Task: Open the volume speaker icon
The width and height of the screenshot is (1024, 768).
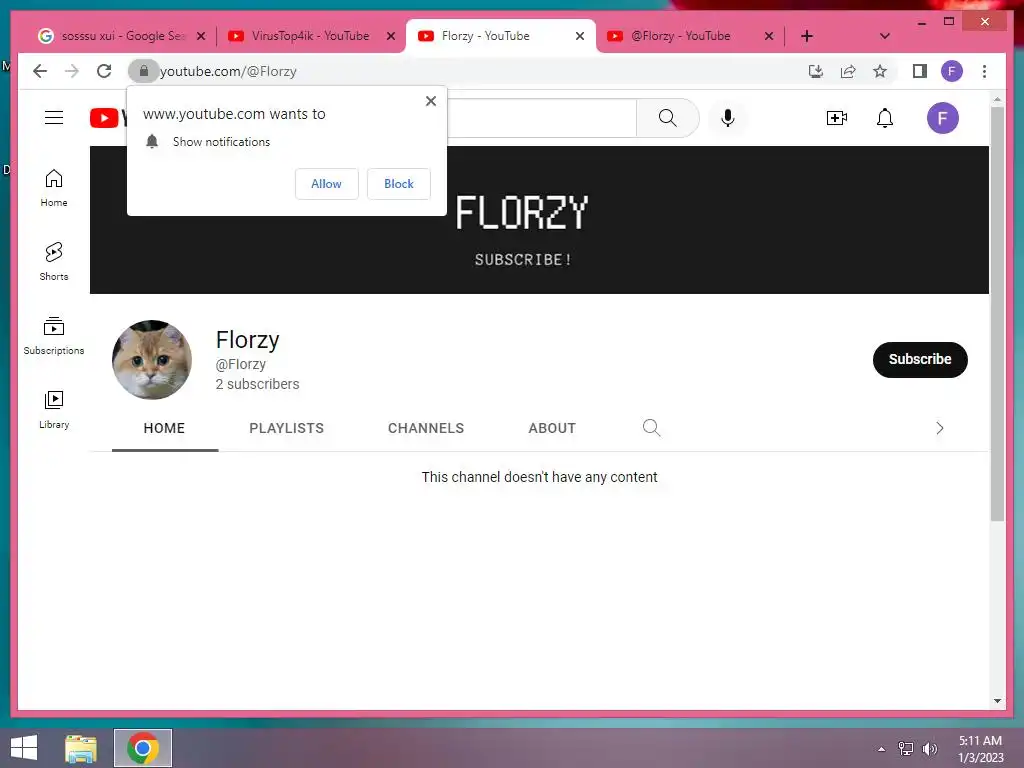Action: [x=929, y=749]
